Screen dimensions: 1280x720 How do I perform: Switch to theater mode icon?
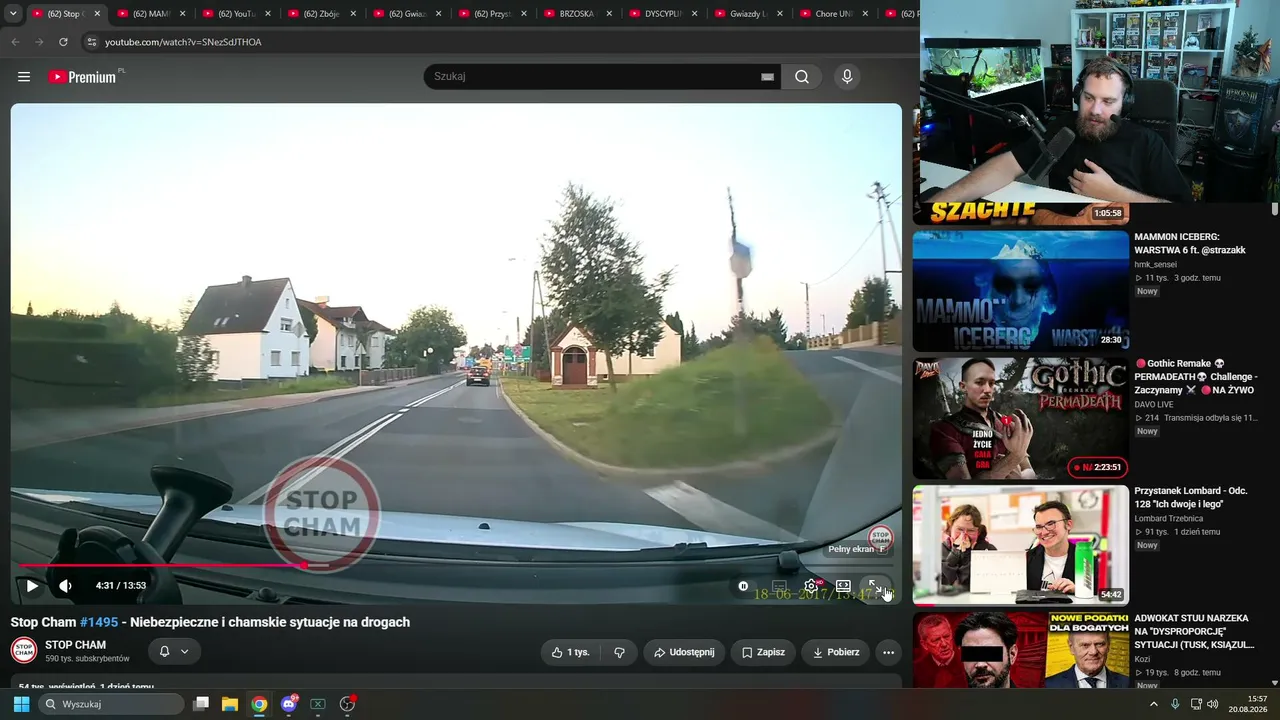(843, 586)
